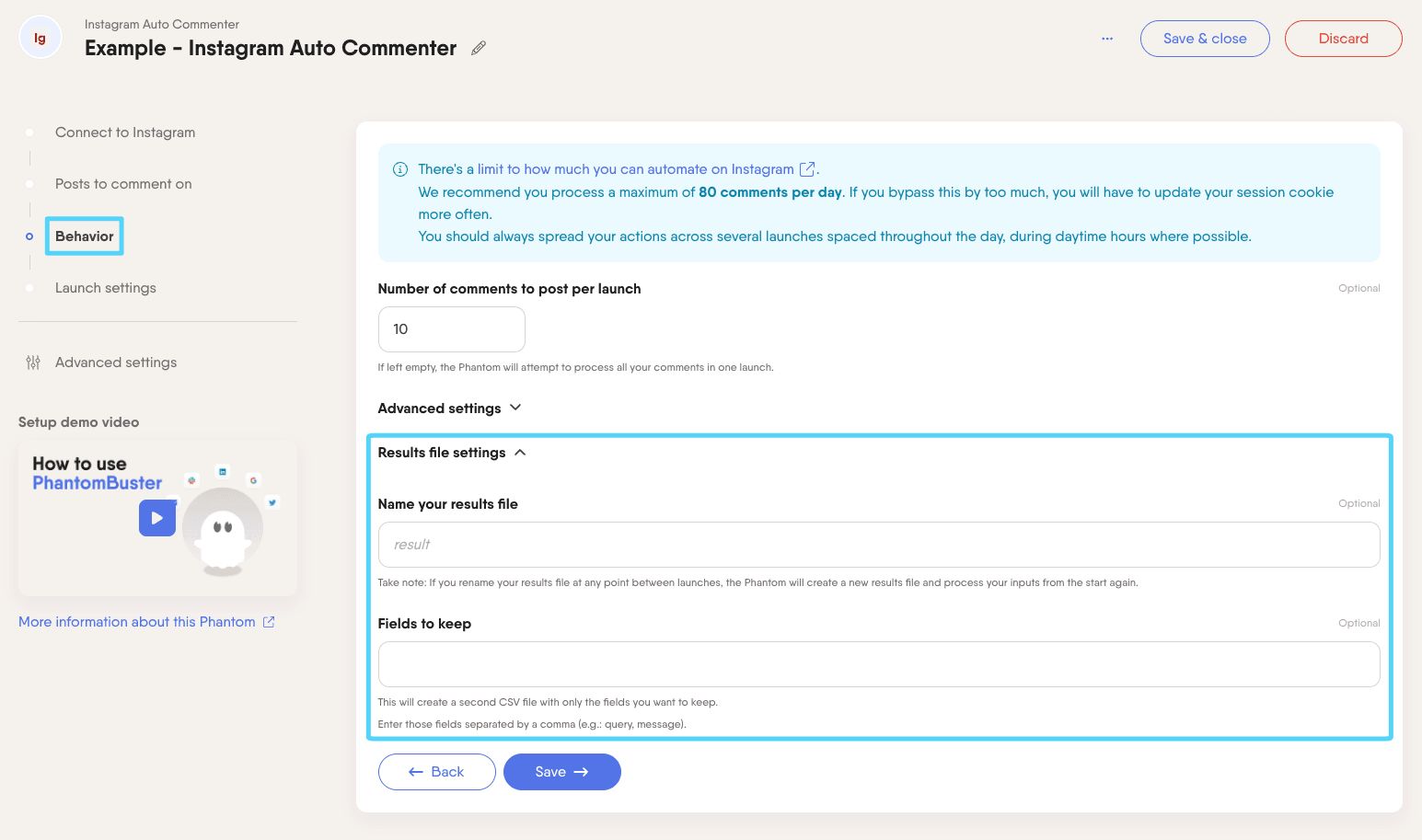Play the How to use PhantomBuster demo video

point(156,517)
